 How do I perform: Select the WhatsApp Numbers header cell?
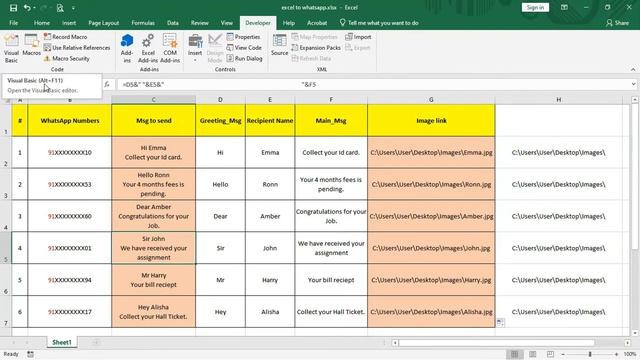pyautogui.click(x=70, y=120)
